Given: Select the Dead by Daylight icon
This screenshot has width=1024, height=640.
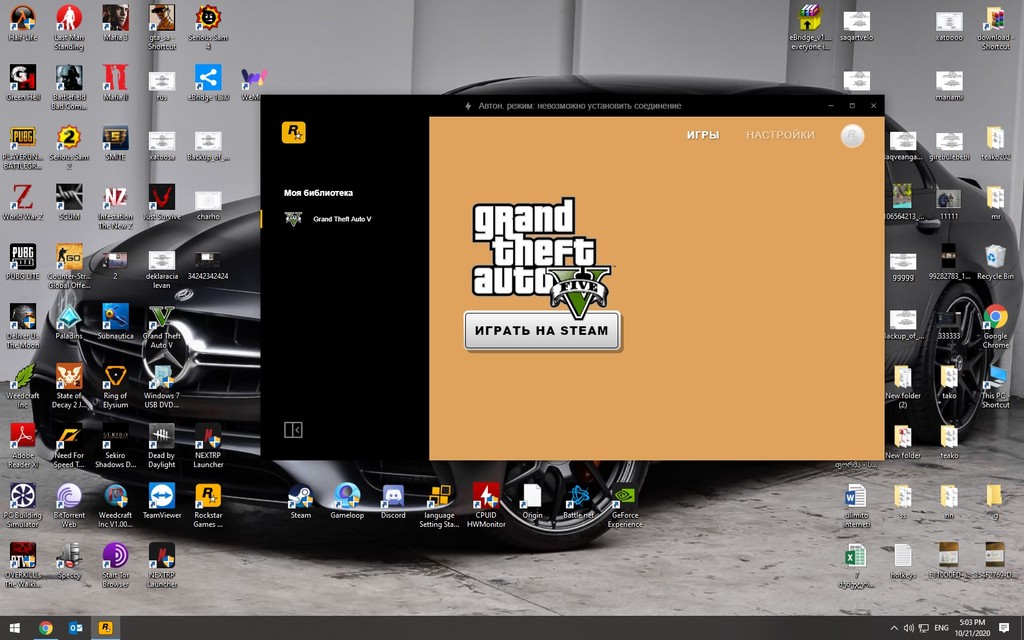Looking at the screenshot, I should [161, 445].
